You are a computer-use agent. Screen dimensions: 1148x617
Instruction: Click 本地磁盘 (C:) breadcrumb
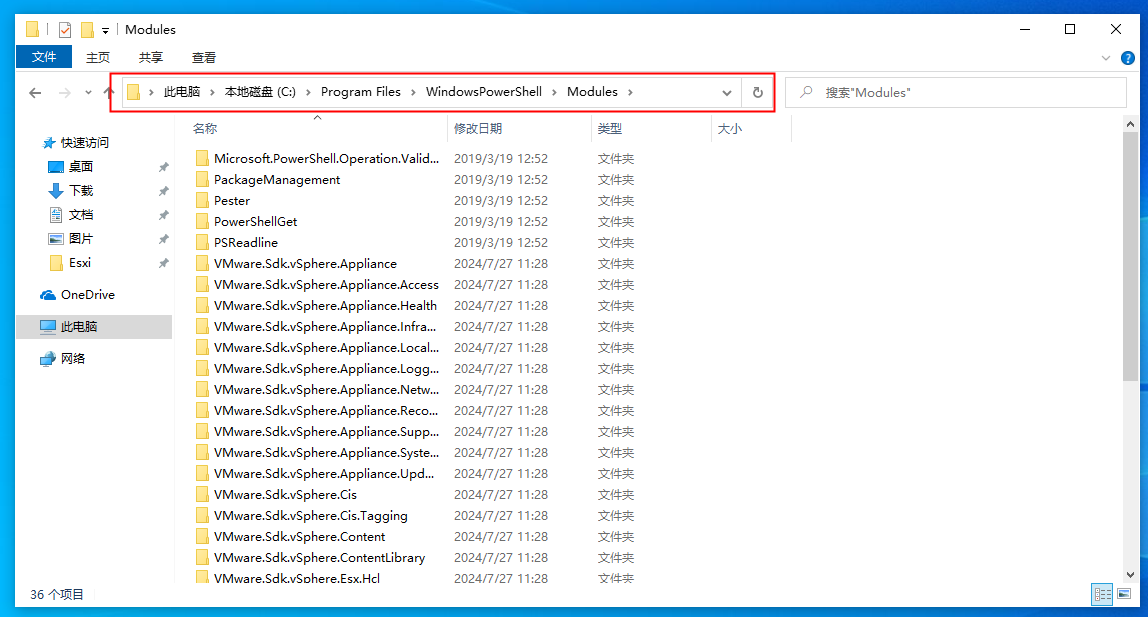click(x=260, y=91)
